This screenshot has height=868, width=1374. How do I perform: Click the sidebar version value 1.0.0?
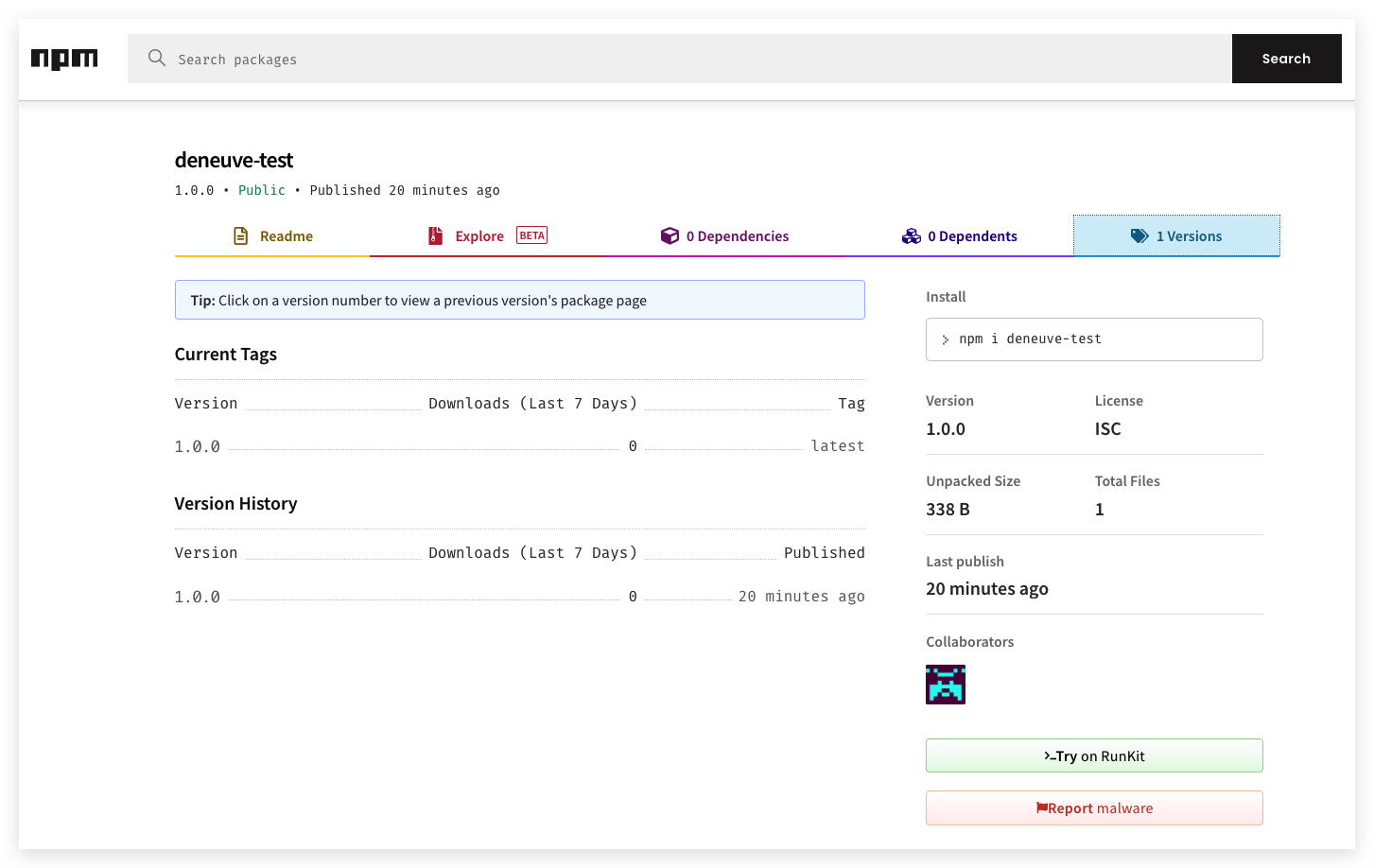(946, 429)
